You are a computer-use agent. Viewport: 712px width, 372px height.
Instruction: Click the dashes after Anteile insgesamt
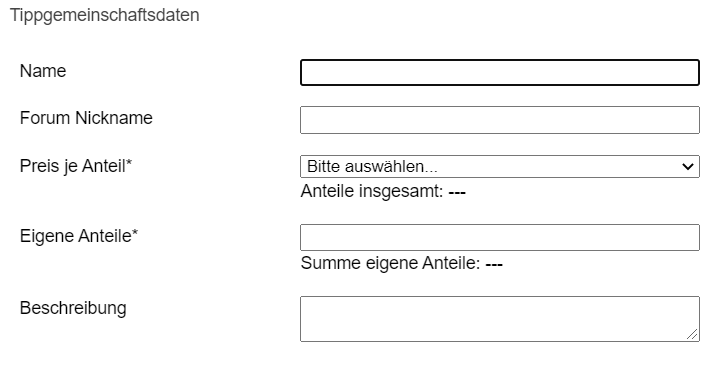[x=457, y=193]
